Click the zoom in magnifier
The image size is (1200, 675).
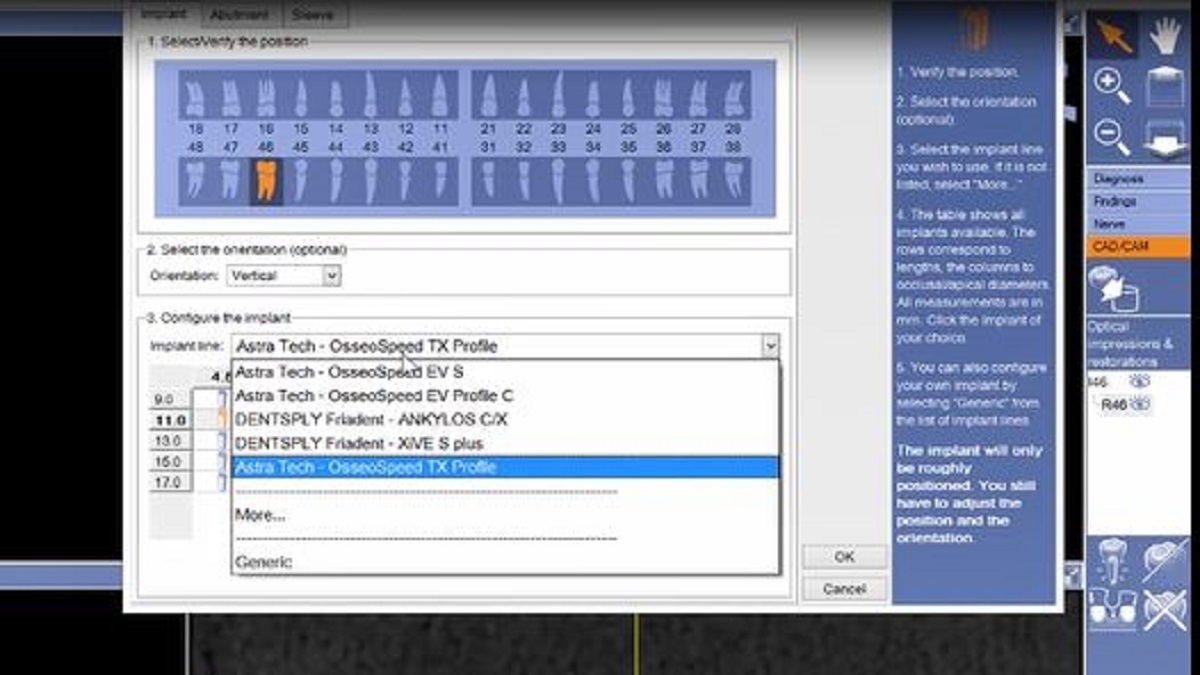[x=1111, y=85]
